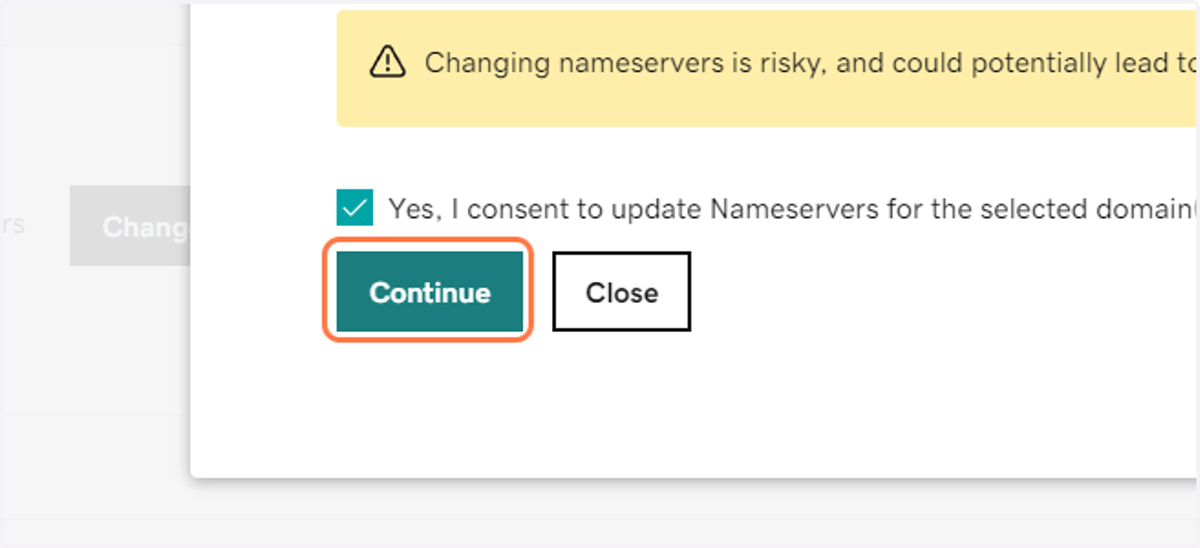This screenshot has height=548, width=1200.
Task: Click the 'Changing nameservers is risky' warning text
Action: [x=811, y=62]
